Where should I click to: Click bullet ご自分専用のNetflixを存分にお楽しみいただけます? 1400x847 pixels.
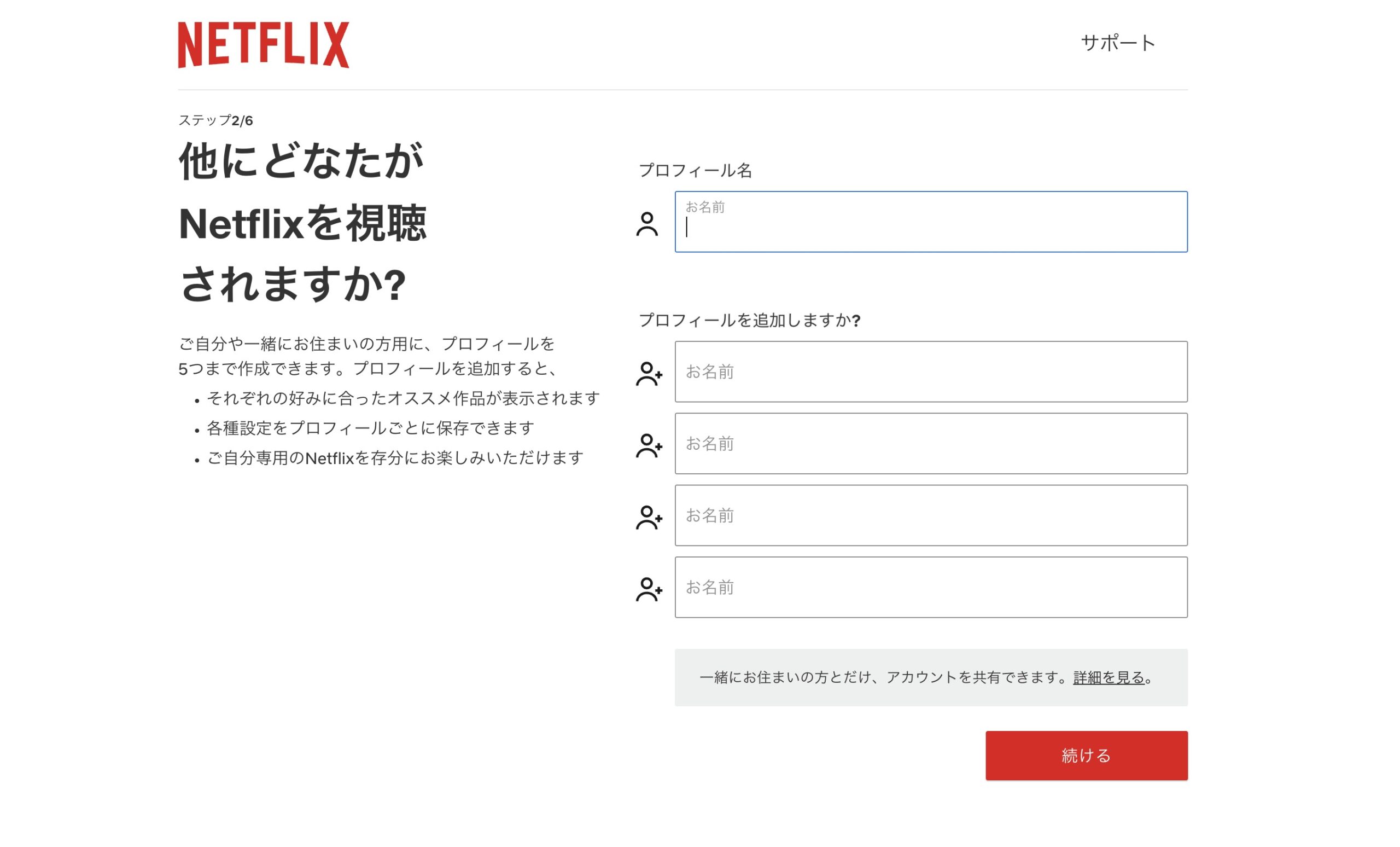pyautogui.click(x=395, y=457)
